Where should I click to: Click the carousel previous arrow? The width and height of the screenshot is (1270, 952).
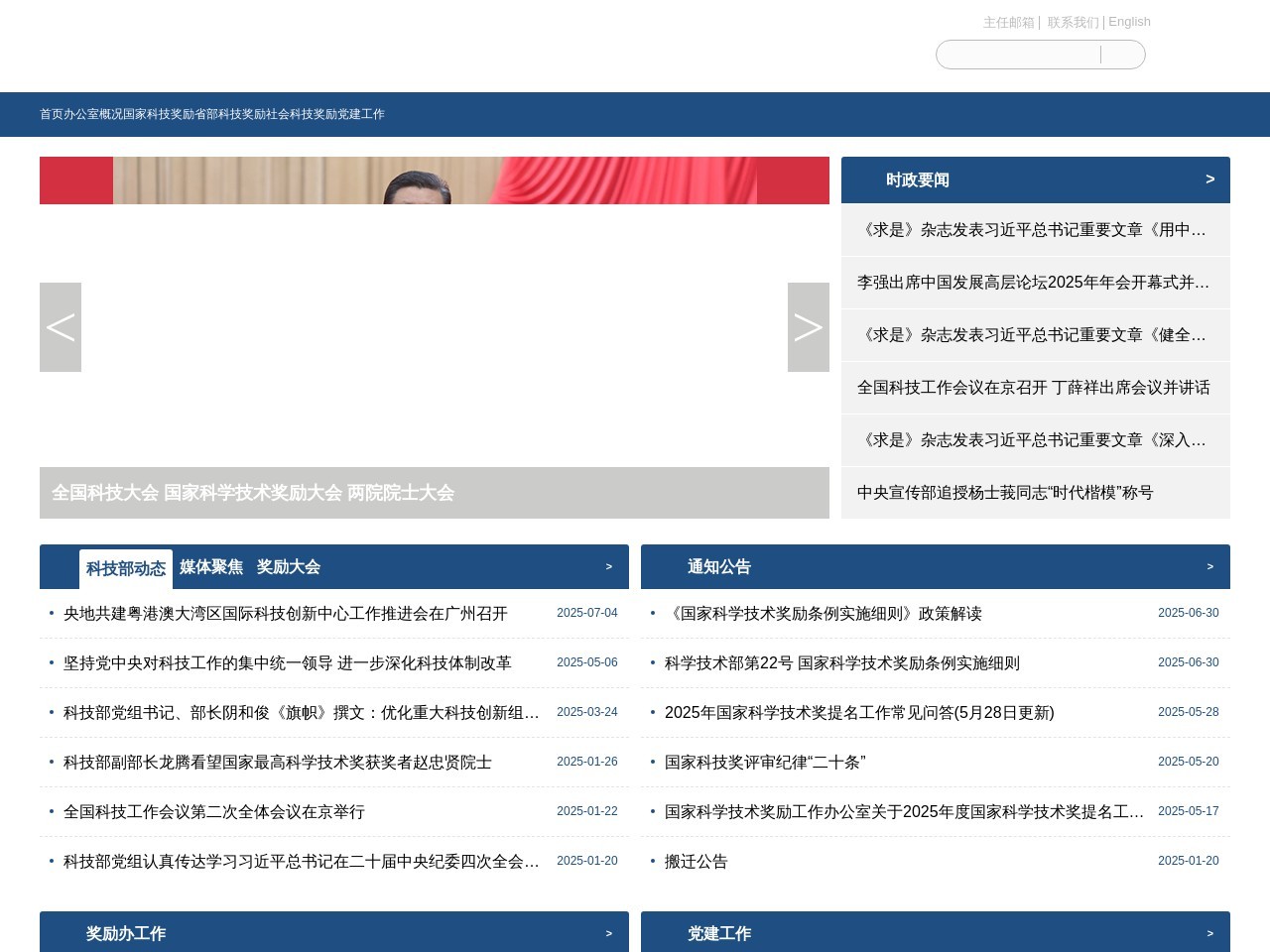[x=61, y=327]
